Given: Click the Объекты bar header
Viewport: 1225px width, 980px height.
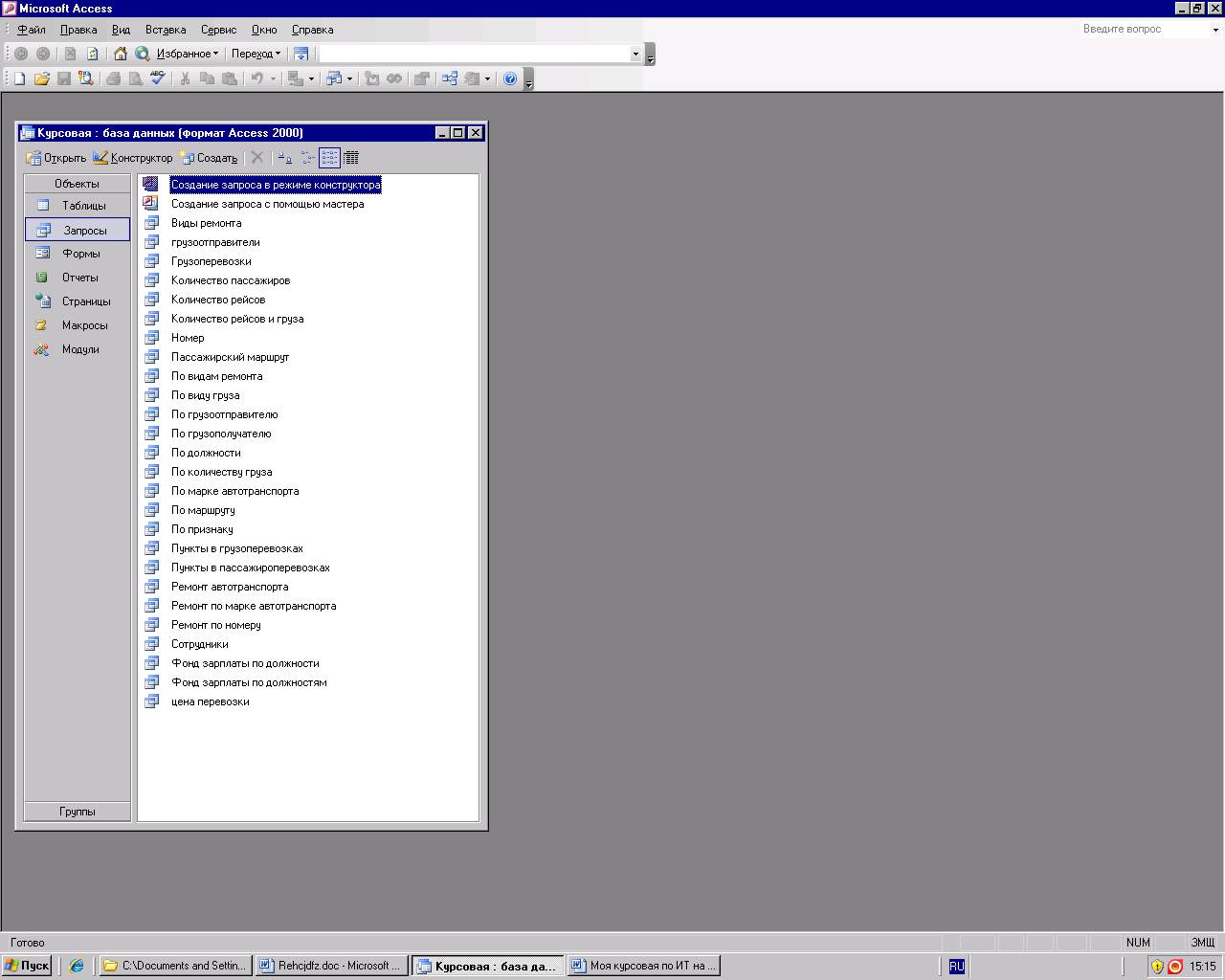Looking at the screenshot, I should (x=77, y=183).
